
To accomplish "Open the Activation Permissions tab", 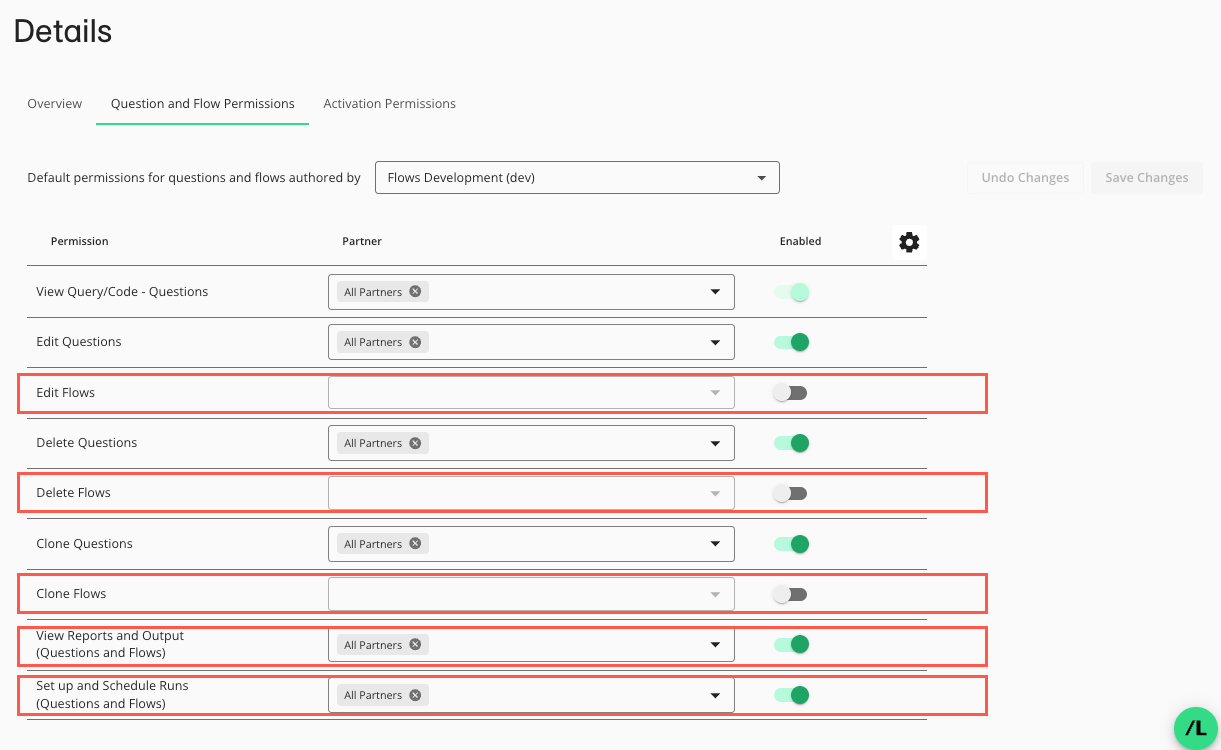I will coord(389,104).
